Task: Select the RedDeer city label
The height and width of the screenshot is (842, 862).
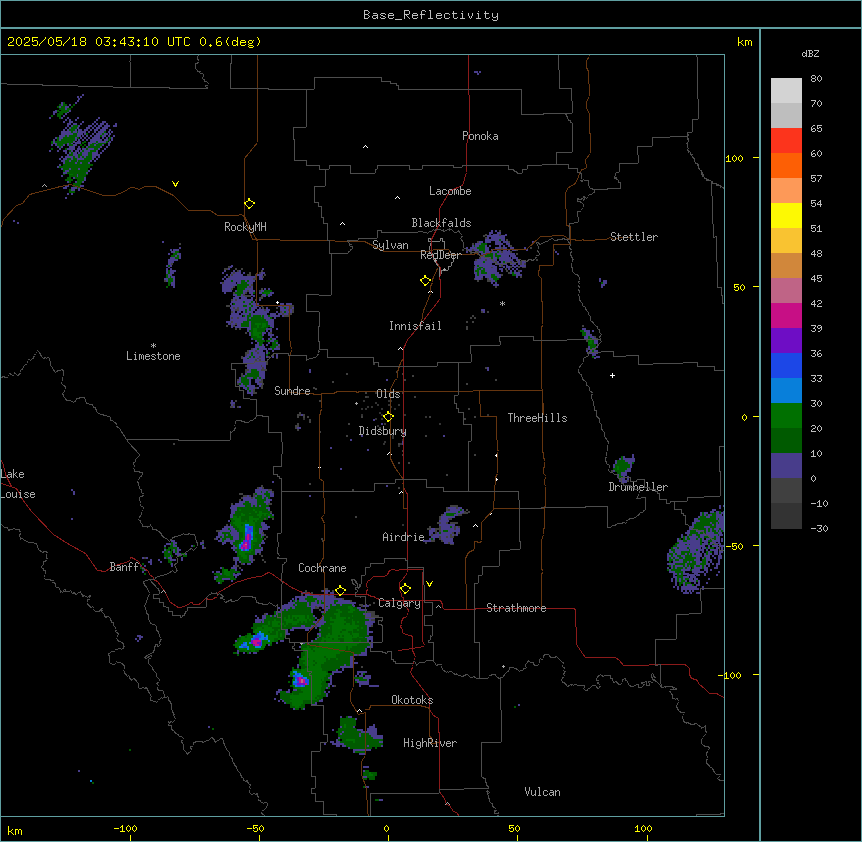Action: [x=440, y=255]
